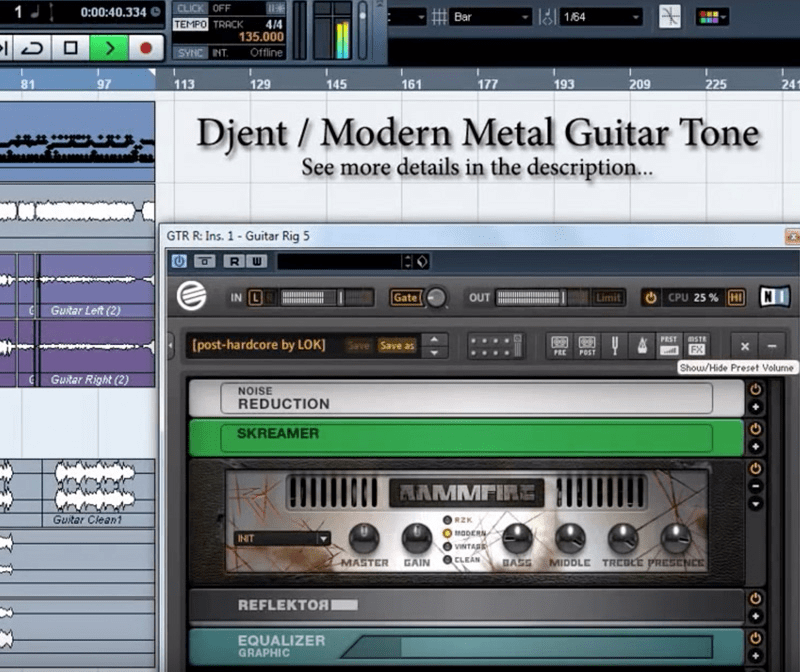Expand the Noise Reduction module with plus

pyautogui.click(x=756, y=407)
